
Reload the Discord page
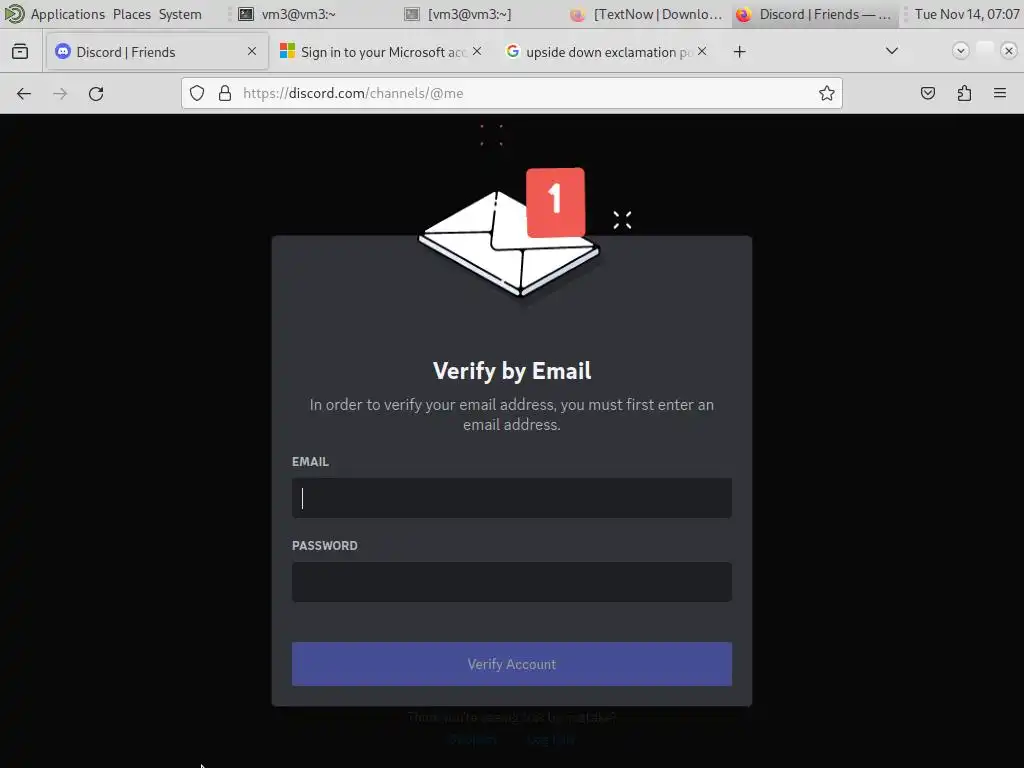pos(96,93)
